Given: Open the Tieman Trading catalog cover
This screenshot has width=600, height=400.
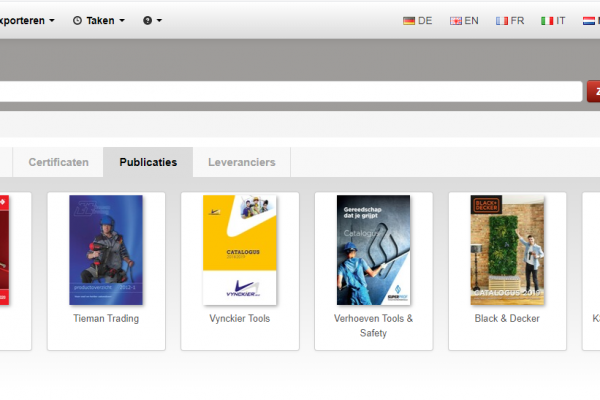Looking at the screenshot, I should pos(106,249).
